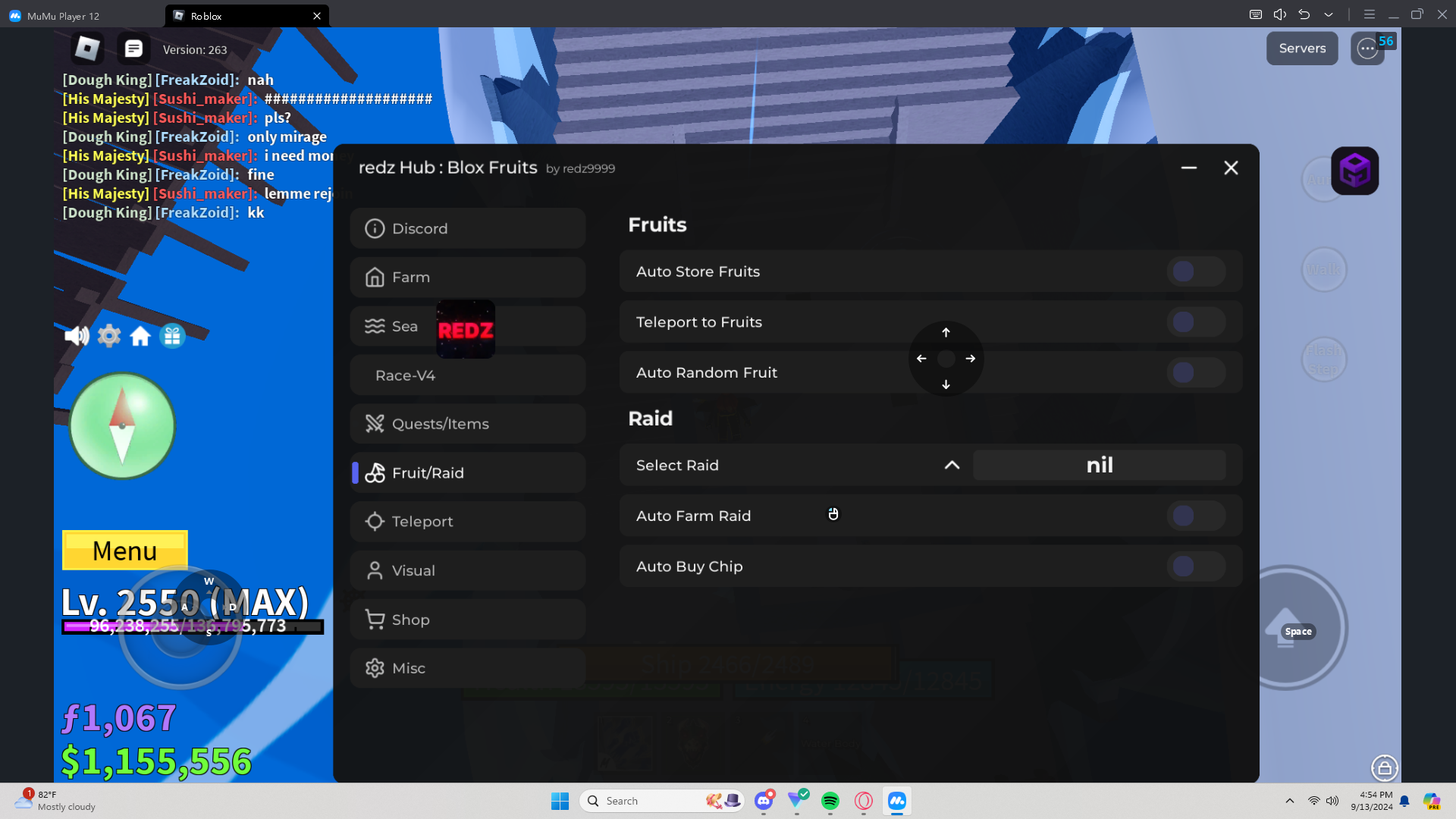Open Discord from the taskbar
This screenshot has width=1456, height=819.
pos(764,801)
